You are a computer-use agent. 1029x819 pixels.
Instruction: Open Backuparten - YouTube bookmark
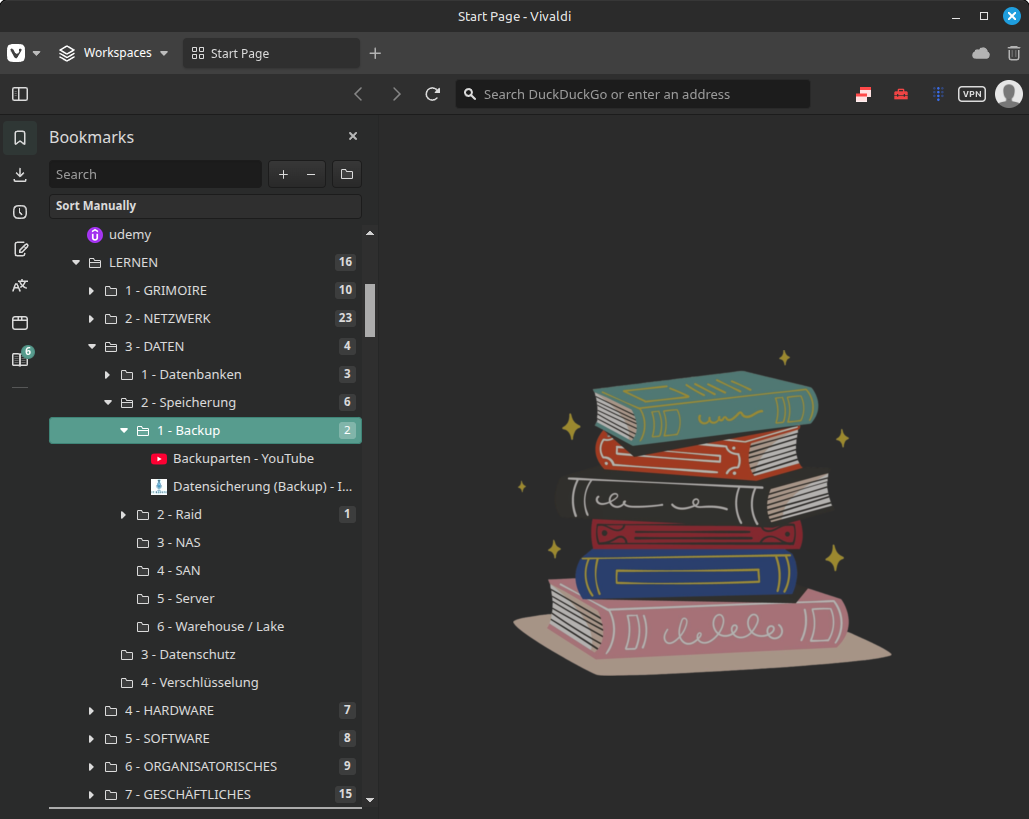pos(205,459)
